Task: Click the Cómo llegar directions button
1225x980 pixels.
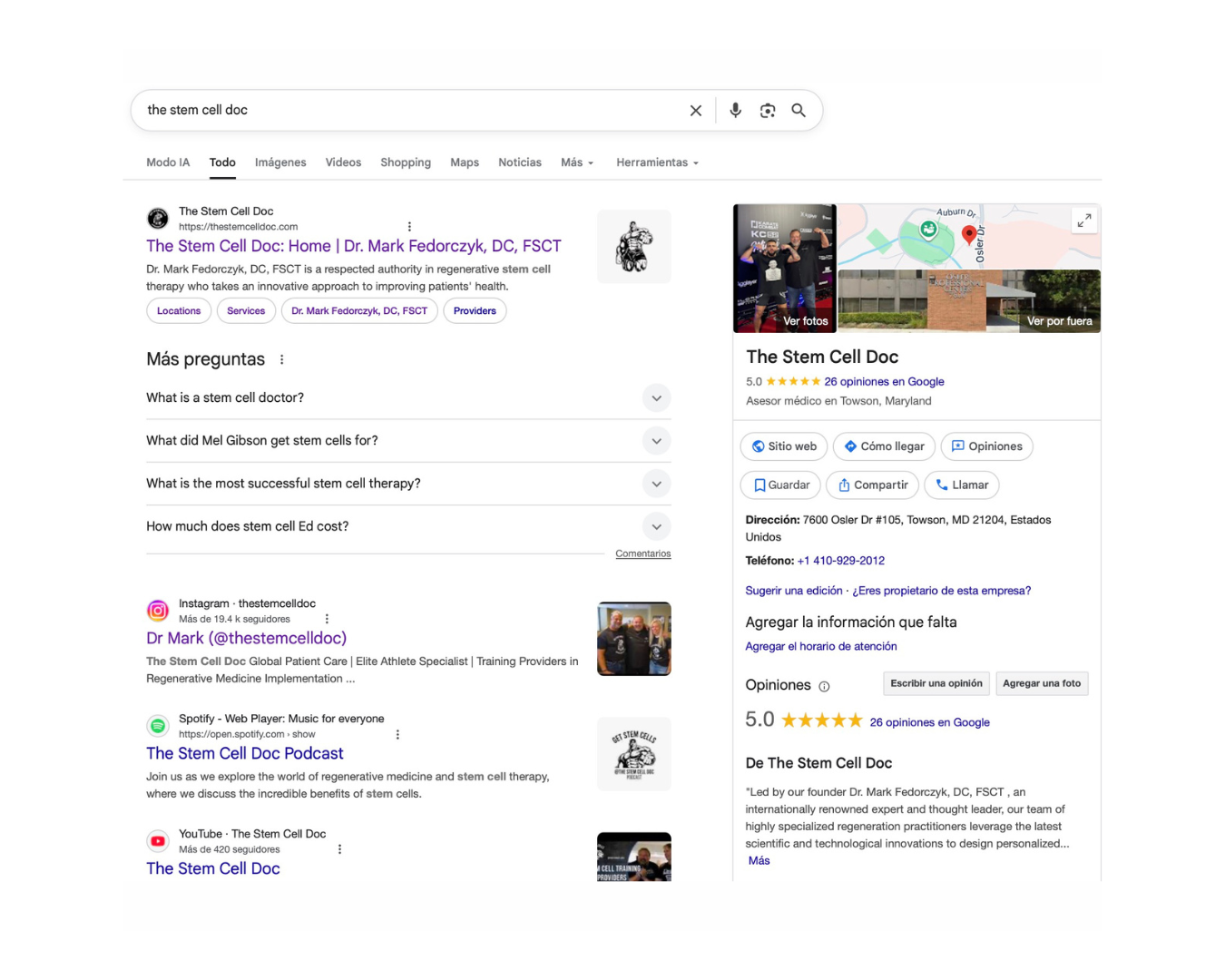Action: [884, 446]
